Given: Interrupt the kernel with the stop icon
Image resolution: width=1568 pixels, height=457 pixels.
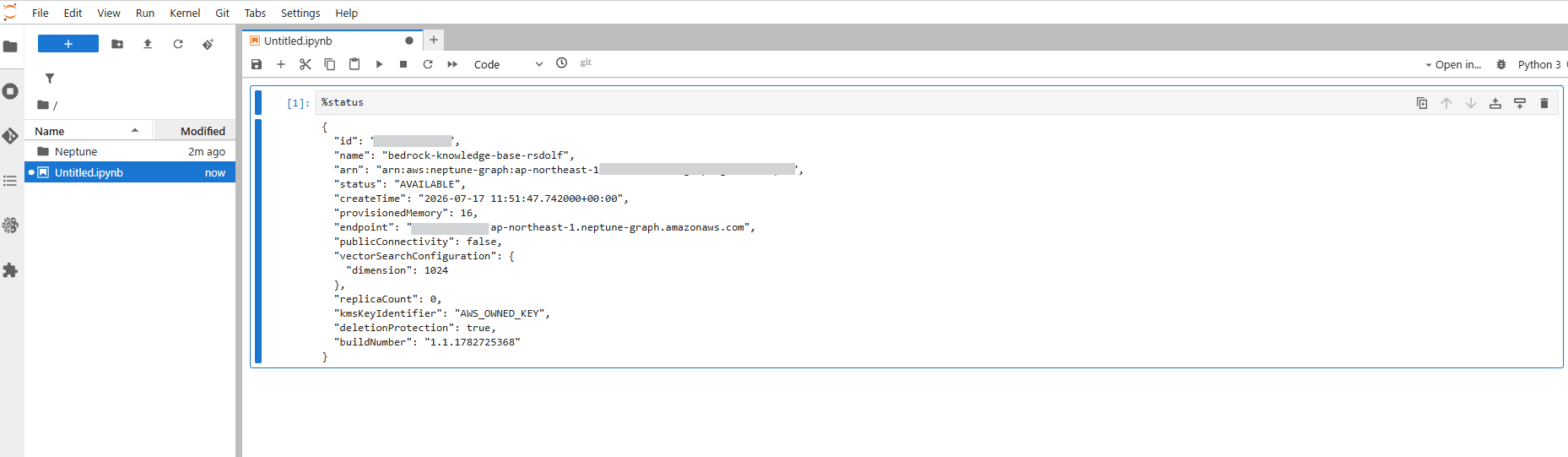Looking at the screenshot, I should click(x=403, y=64).
